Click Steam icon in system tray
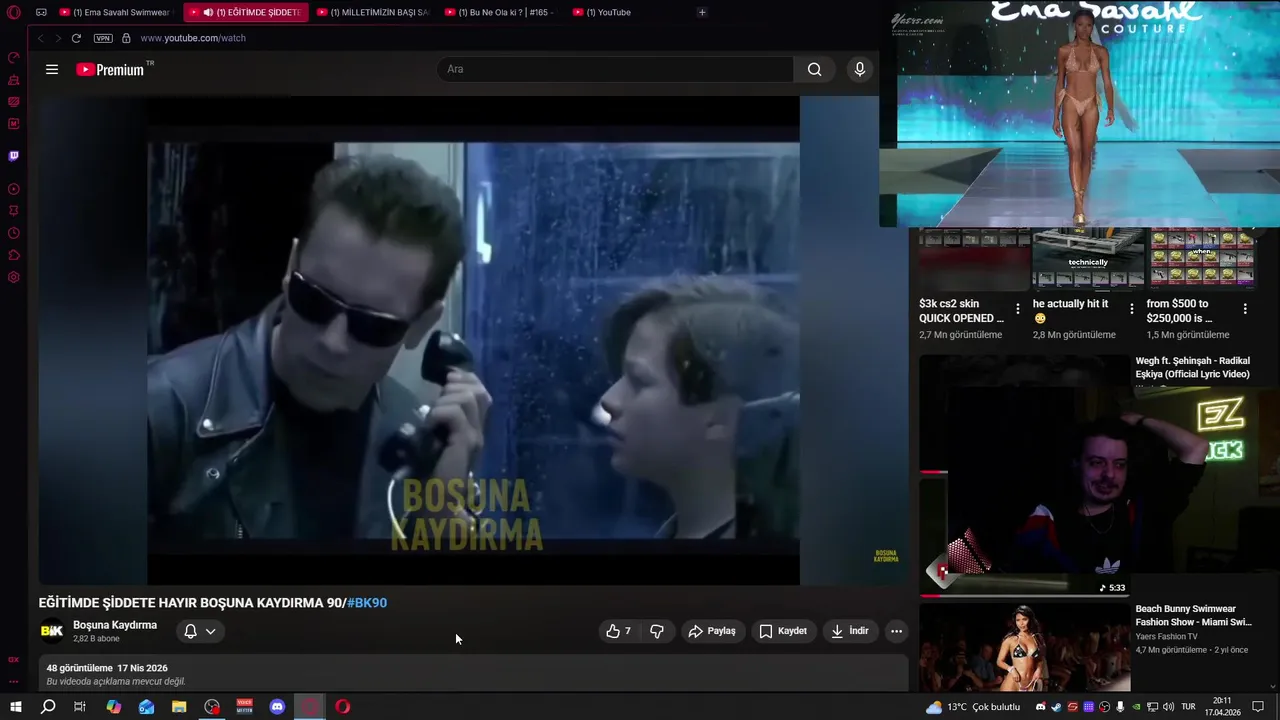Viewport: 1280px width, 720px height. tap(1056, 707)
